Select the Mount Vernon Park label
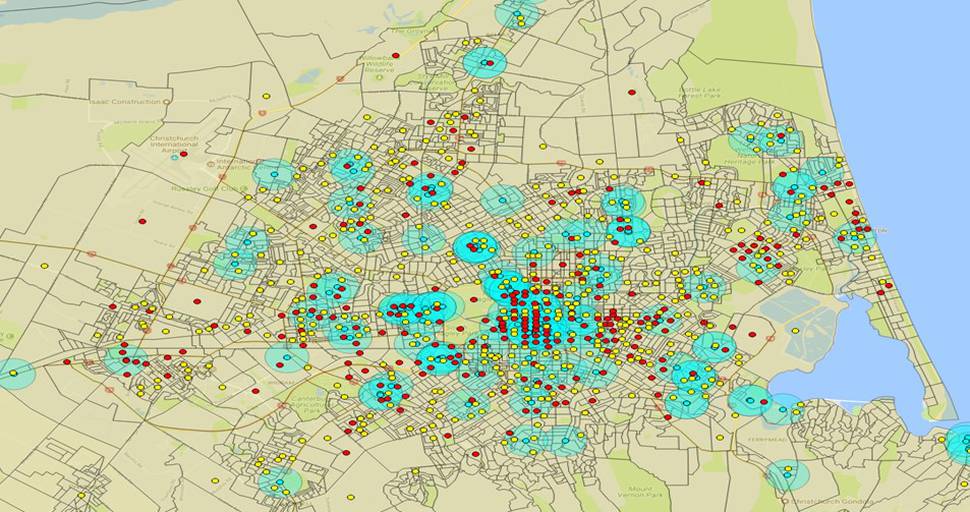970x512 pixels. point(640,492)
